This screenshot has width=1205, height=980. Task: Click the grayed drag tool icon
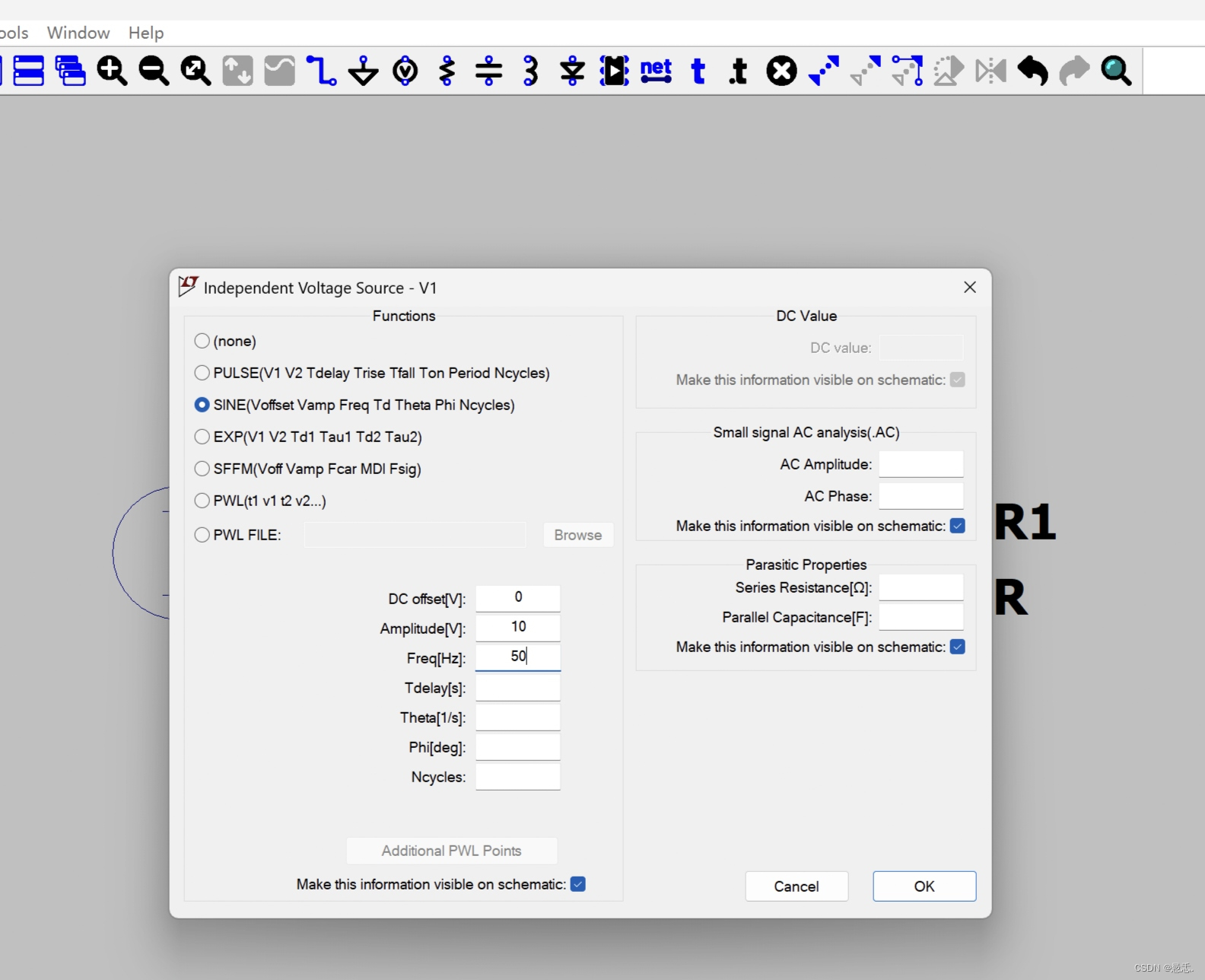865,71
